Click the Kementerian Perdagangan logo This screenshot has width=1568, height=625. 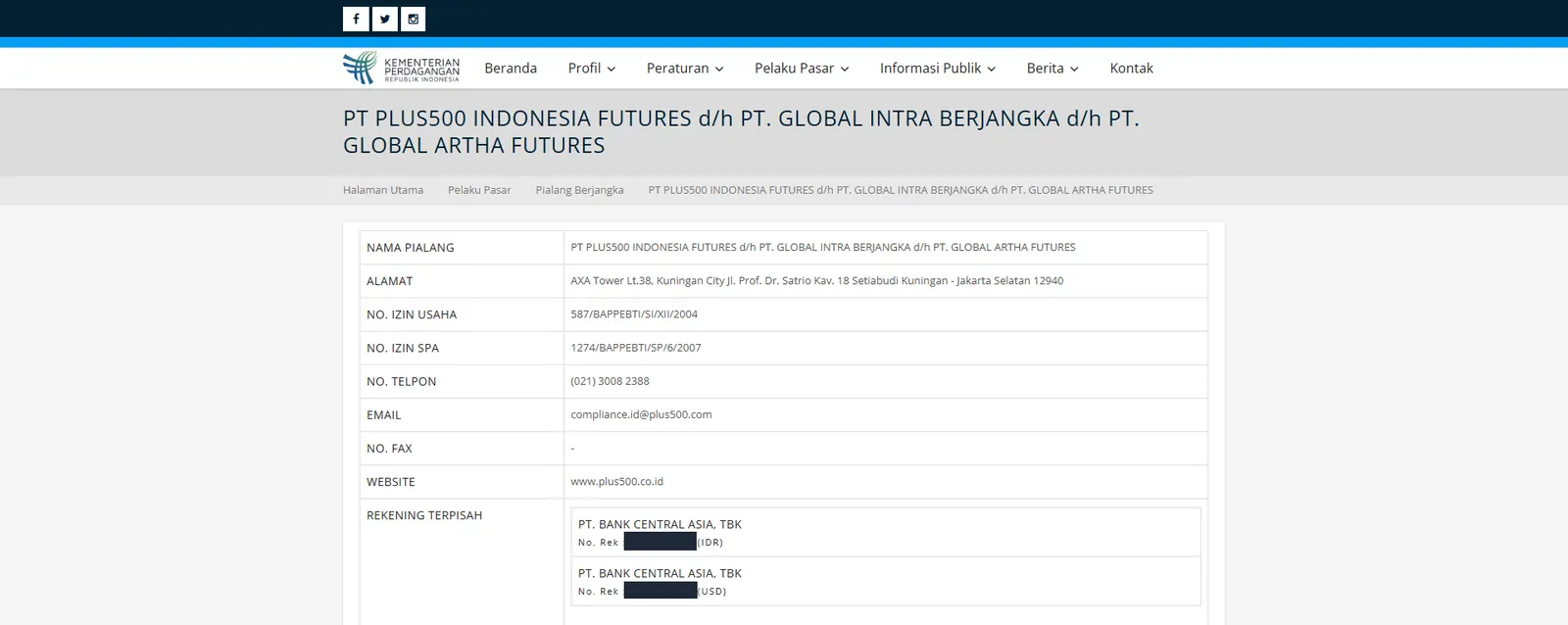pyautogui.click(x=402, y=69)
